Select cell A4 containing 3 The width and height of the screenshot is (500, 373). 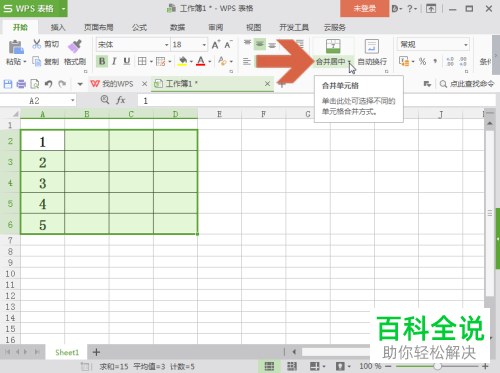click(43, 183)
